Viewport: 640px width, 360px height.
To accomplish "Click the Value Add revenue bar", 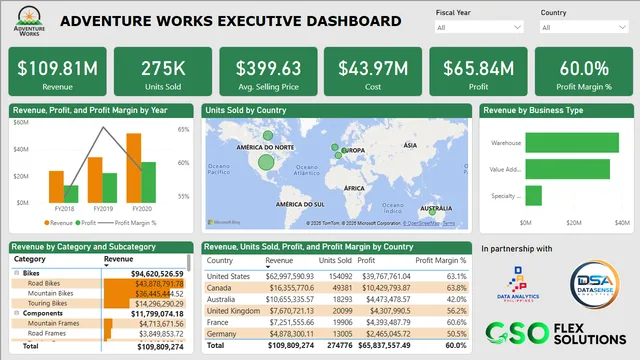I will coord(568,169).
